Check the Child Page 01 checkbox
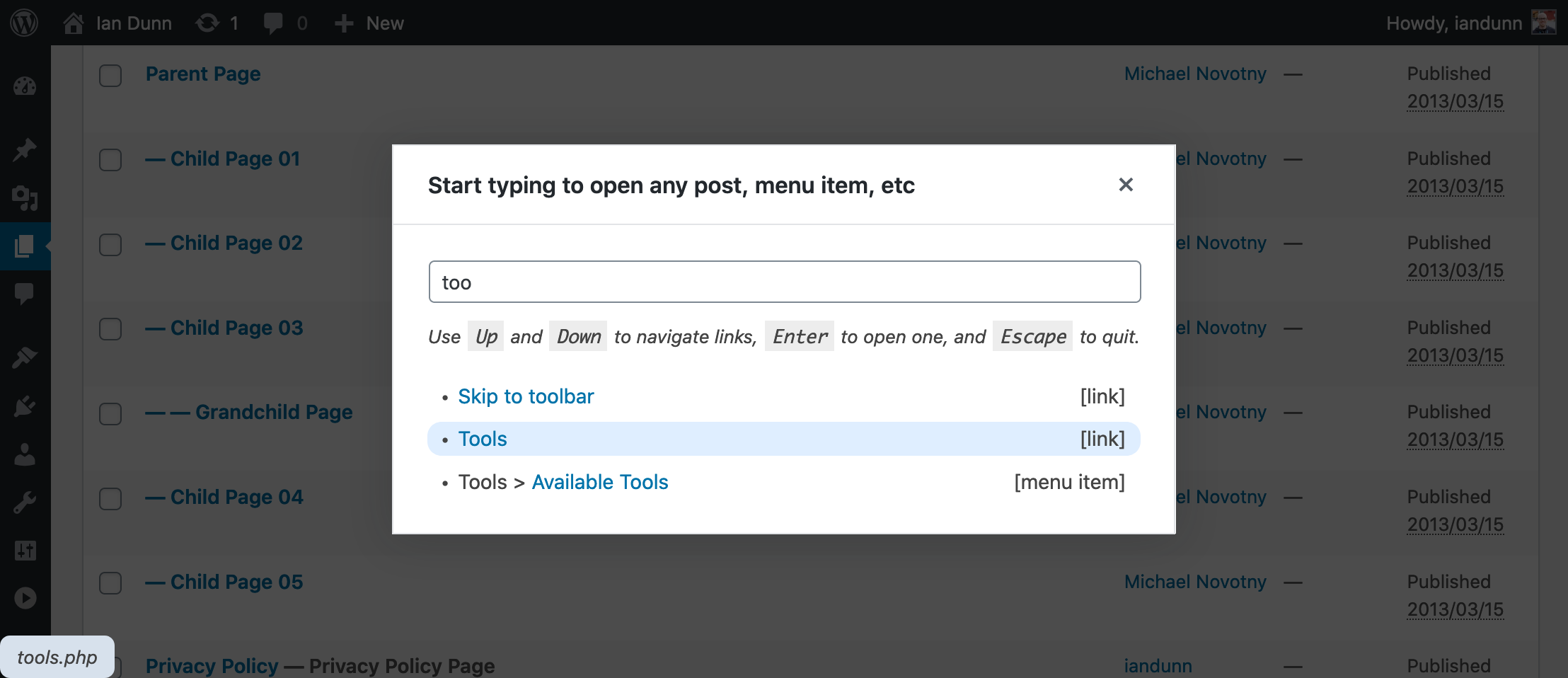The height and width of the screenshot is (678, 1568). tap(110, 160)
